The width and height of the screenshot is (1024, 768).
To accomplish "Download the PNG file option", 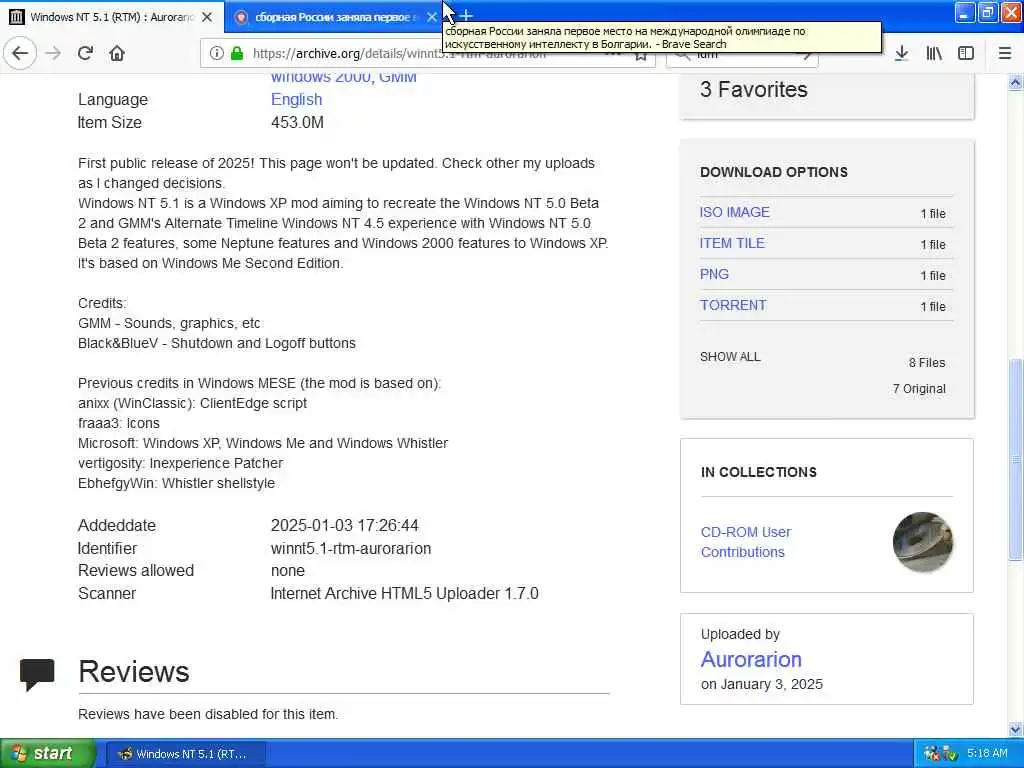I will (x=714, y=274).
